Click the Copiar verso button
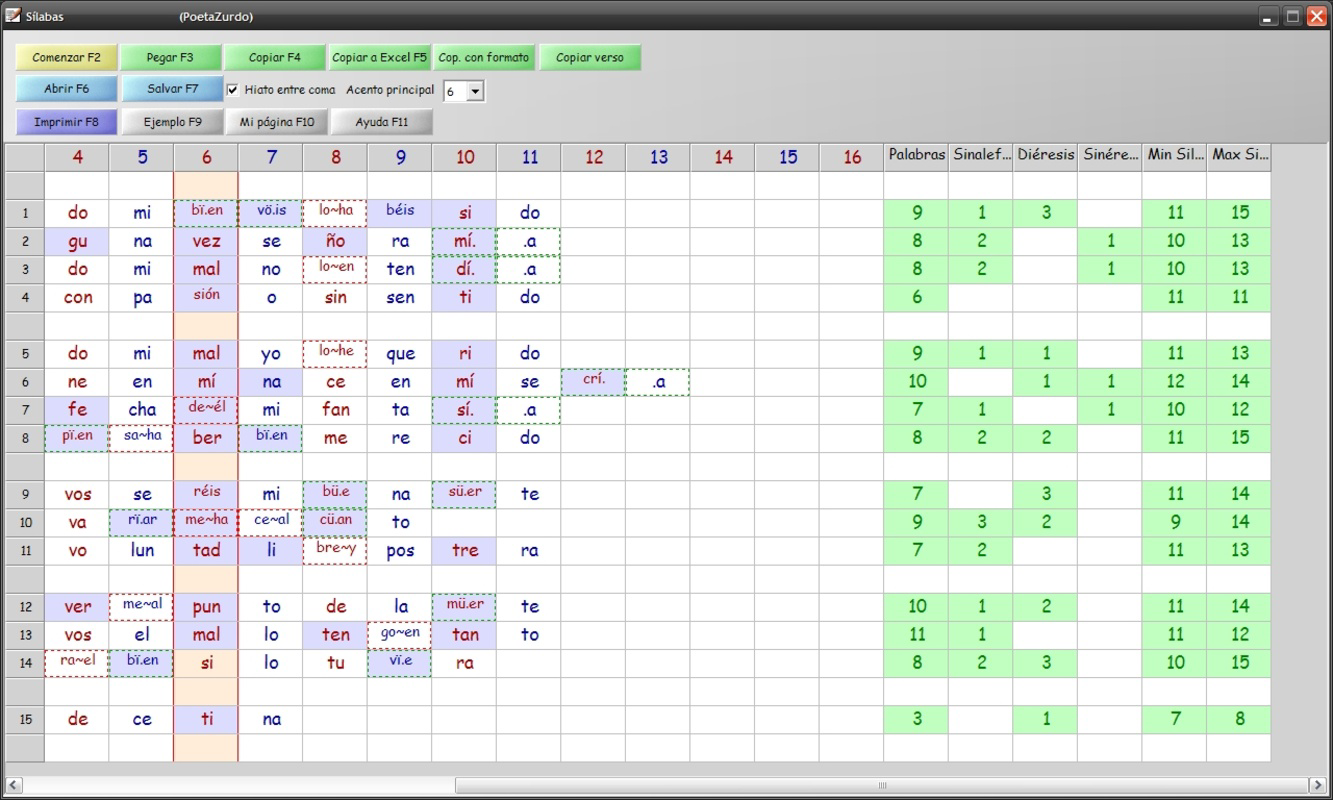1333x800 pixels. click(x=590, y=57)
